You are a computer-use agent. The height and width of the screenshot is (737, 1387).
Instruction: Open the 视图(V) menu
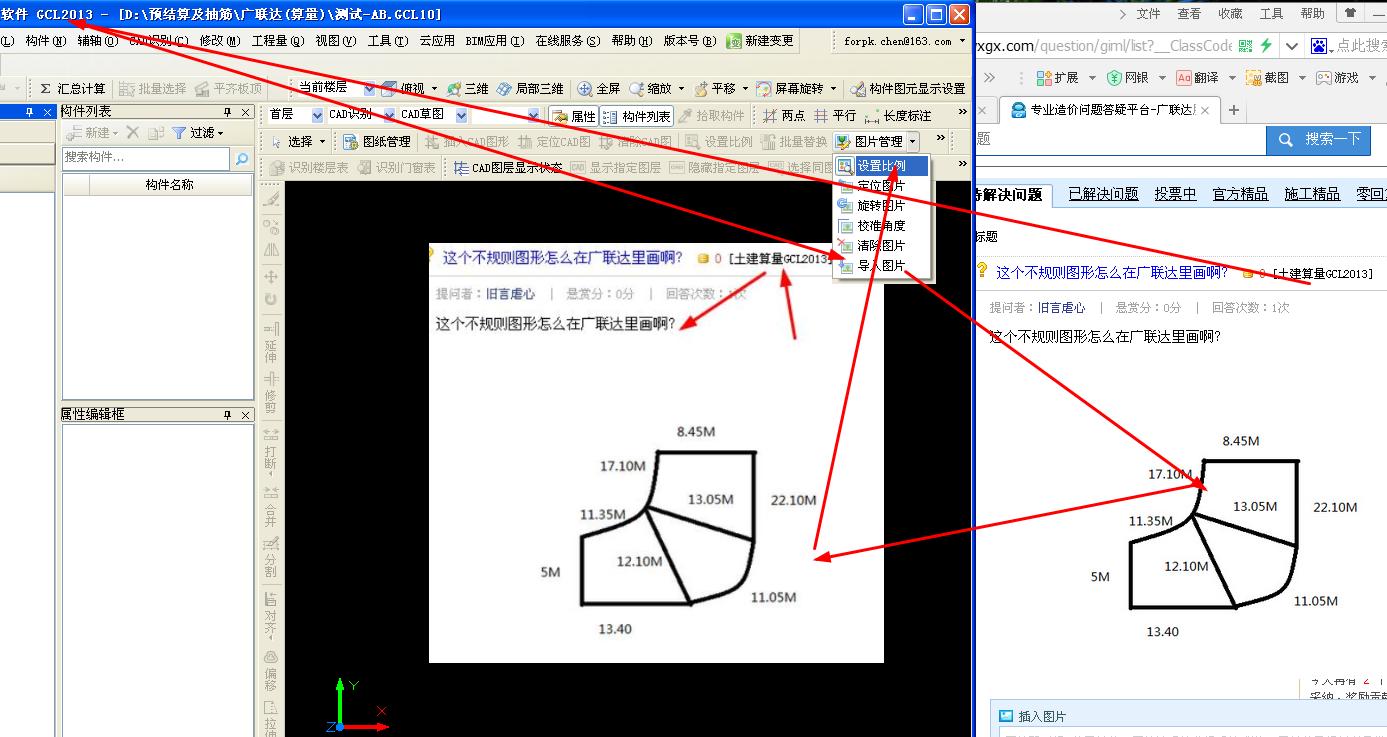[335, 41]
